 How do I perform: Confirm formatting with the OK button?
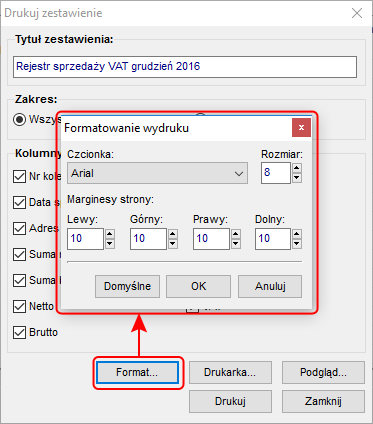198,286
